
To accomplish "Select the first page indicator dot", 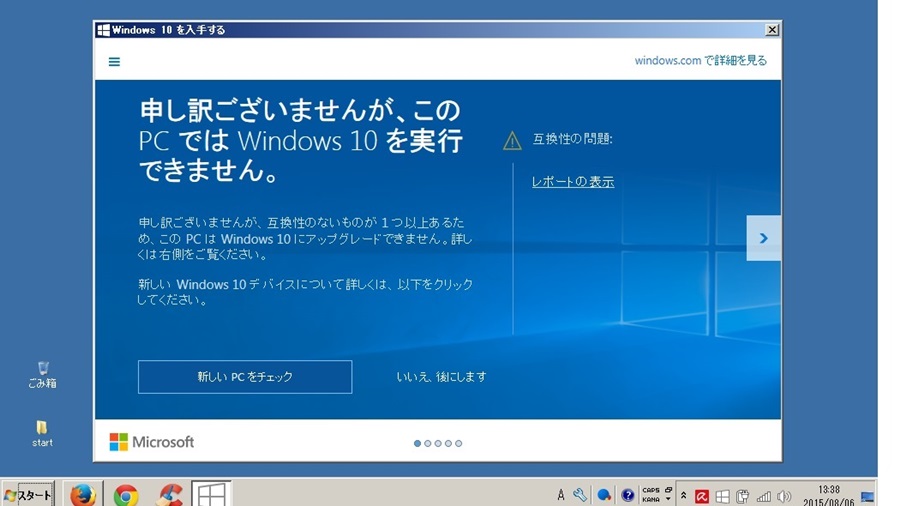I will 417,443.
